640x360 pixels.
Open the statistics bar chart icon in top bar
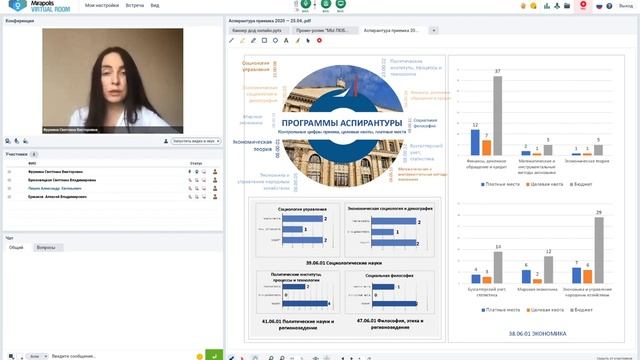click(547, 6)
